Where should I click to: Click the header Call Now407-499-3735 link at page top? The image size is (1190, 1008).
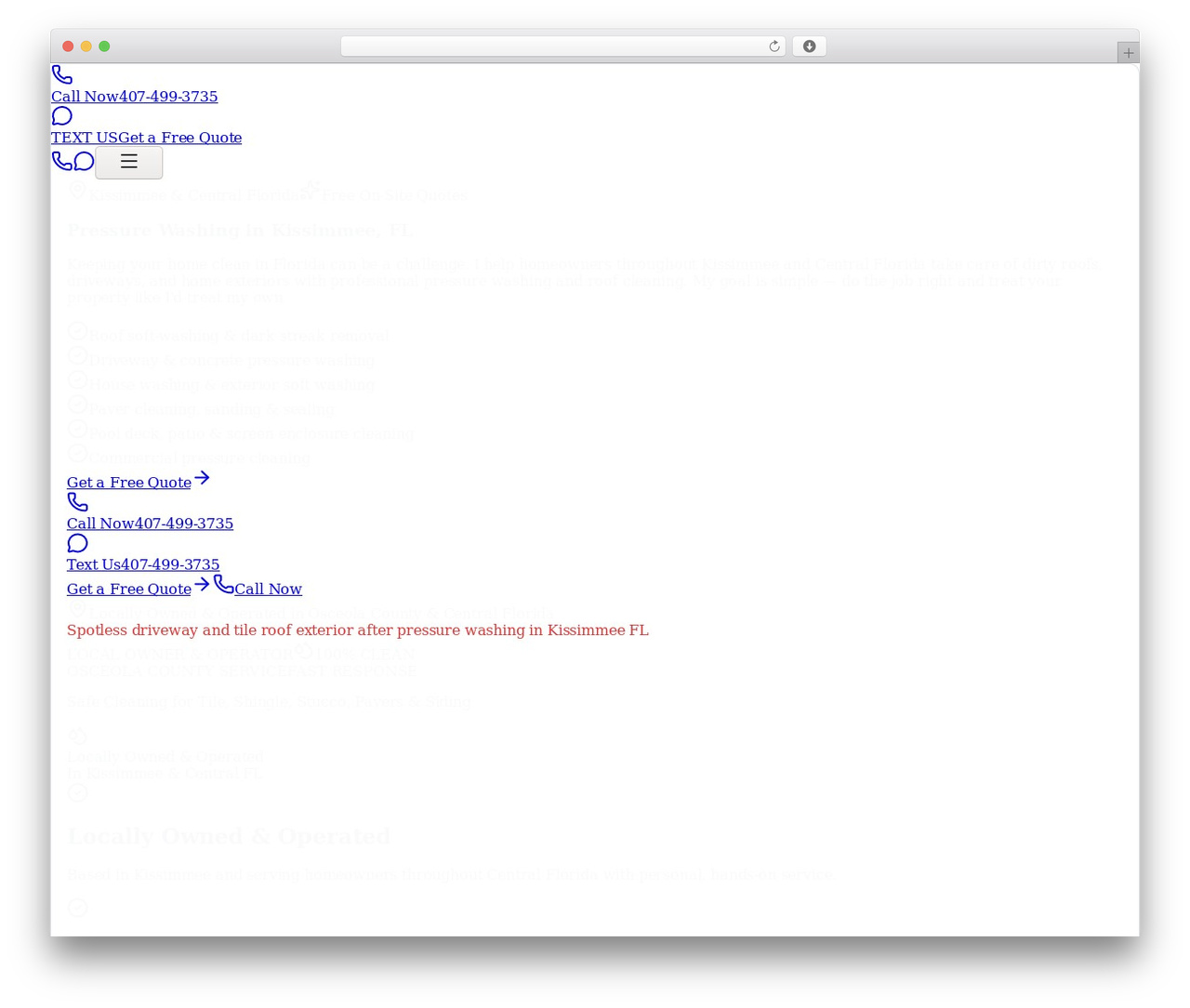135,97
